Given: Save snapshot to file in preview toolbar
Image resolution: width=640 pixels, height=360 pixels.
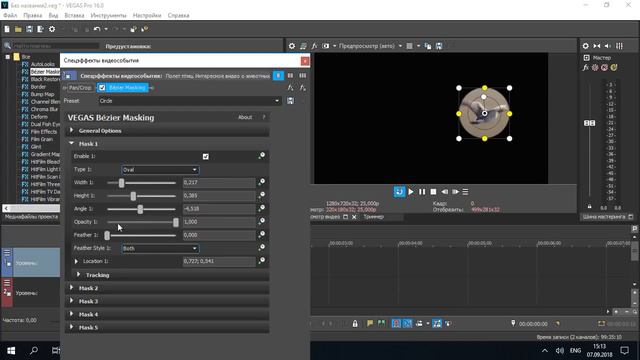Looking at the screenshot, I should [x=439, y=46].
